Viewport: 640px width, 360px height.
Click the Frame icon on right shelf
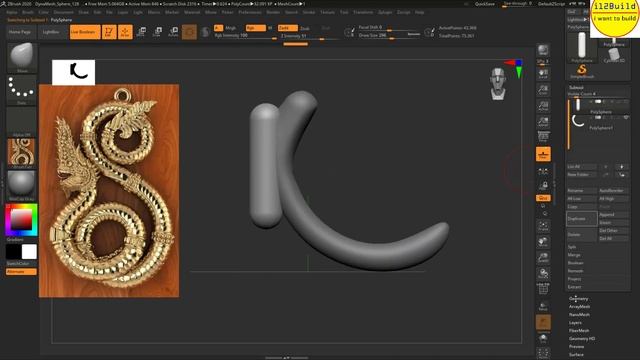coord(543,226)
